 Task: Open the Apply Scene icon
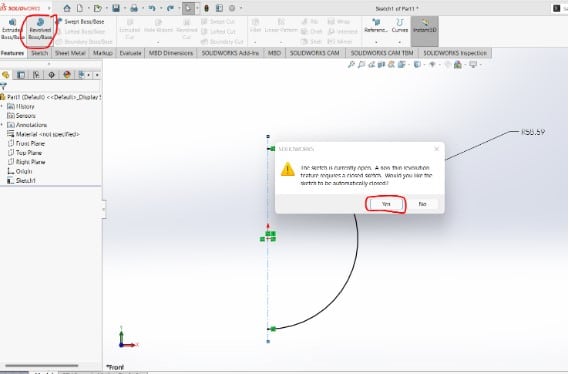click(x=458, y=65)
